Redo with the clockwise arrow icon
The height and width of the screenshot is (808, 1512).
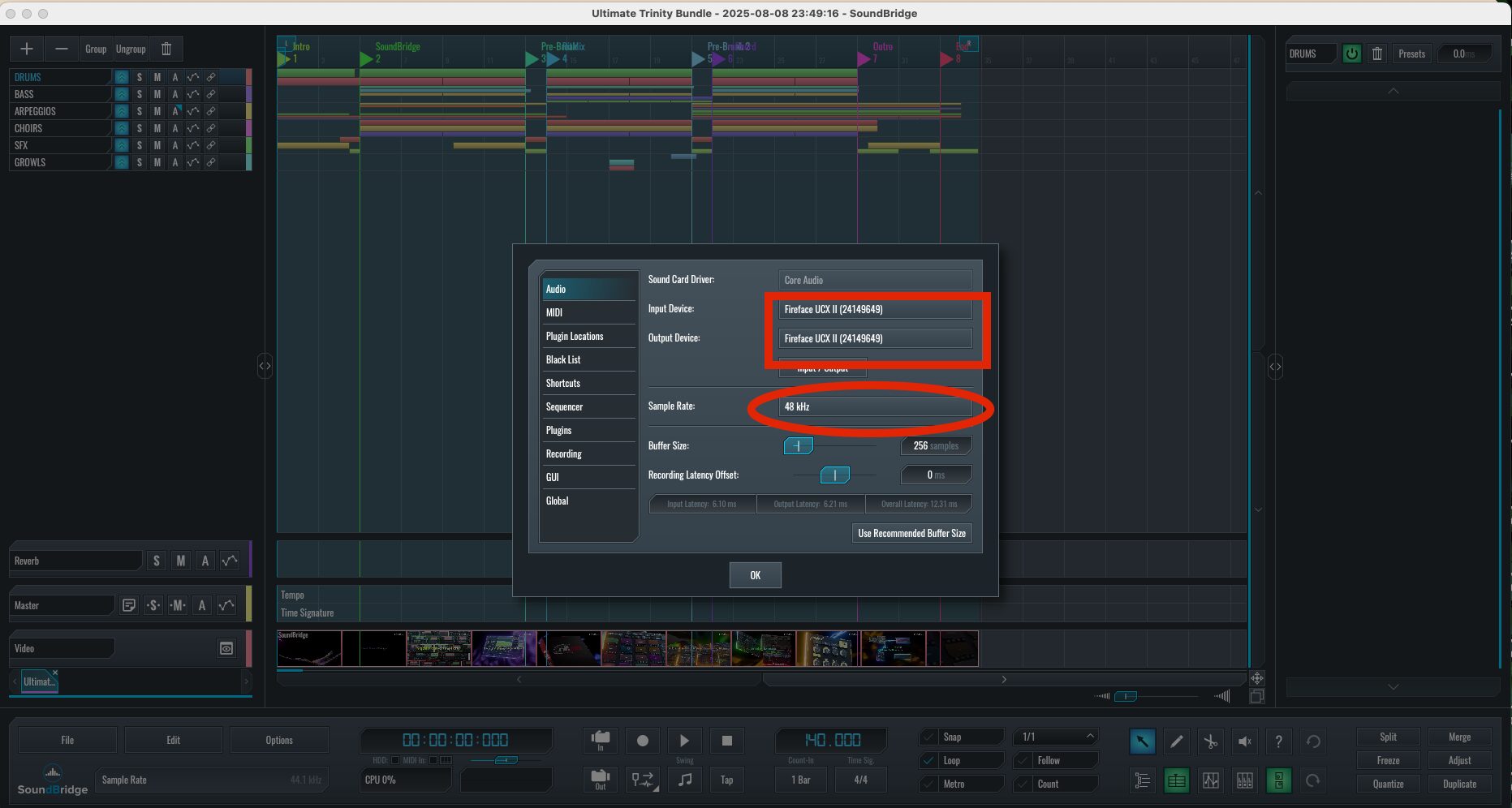[x=1313, y=780]
